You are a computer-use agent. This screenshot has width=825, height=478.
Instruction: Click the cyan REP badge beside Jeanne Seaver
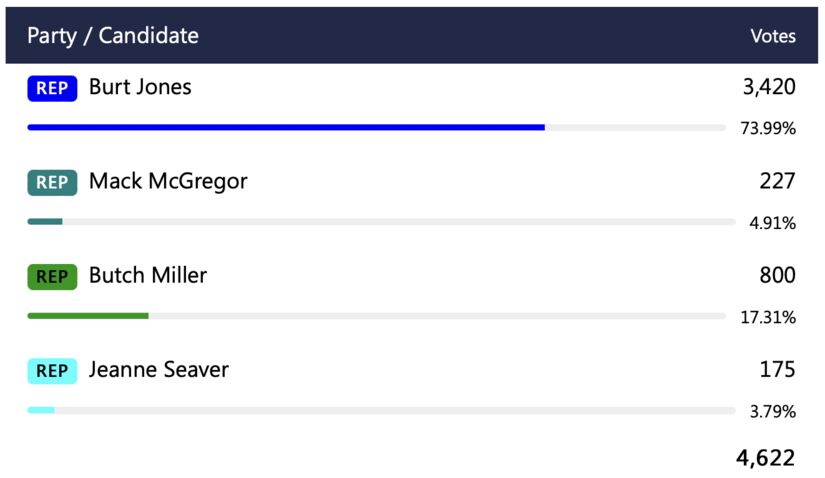(52, 371)
